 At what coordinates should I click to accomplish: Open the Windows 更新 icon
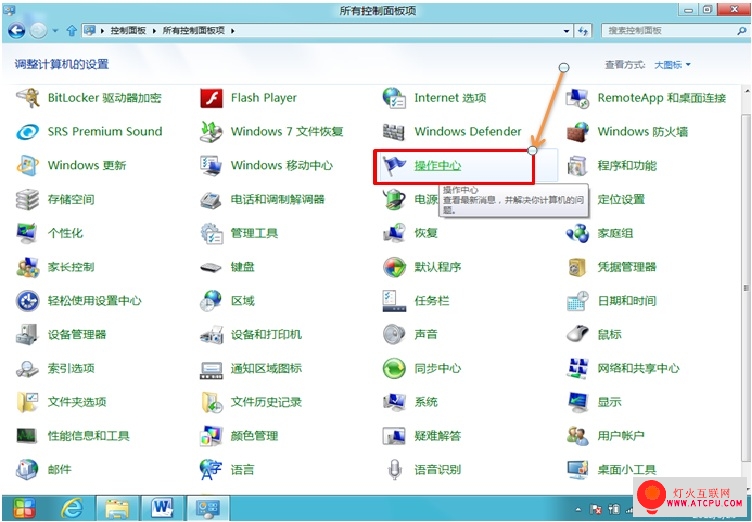coord(27,166)
